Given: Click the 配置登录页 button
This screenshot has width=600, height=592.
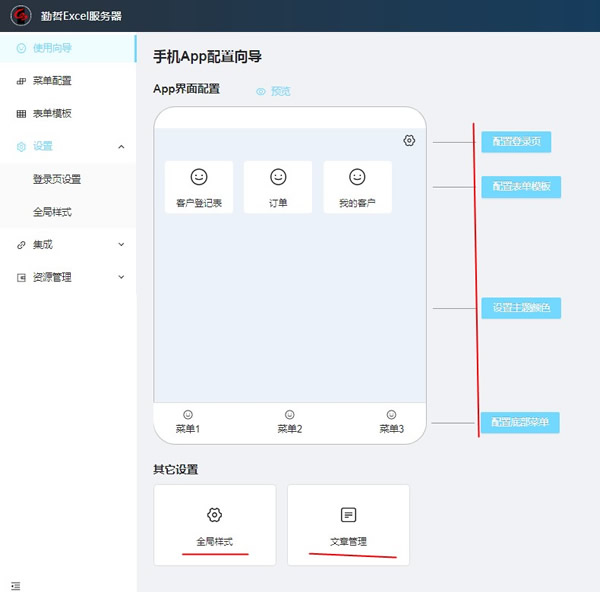Looking at the screenshot, I should tap(515, 142).
